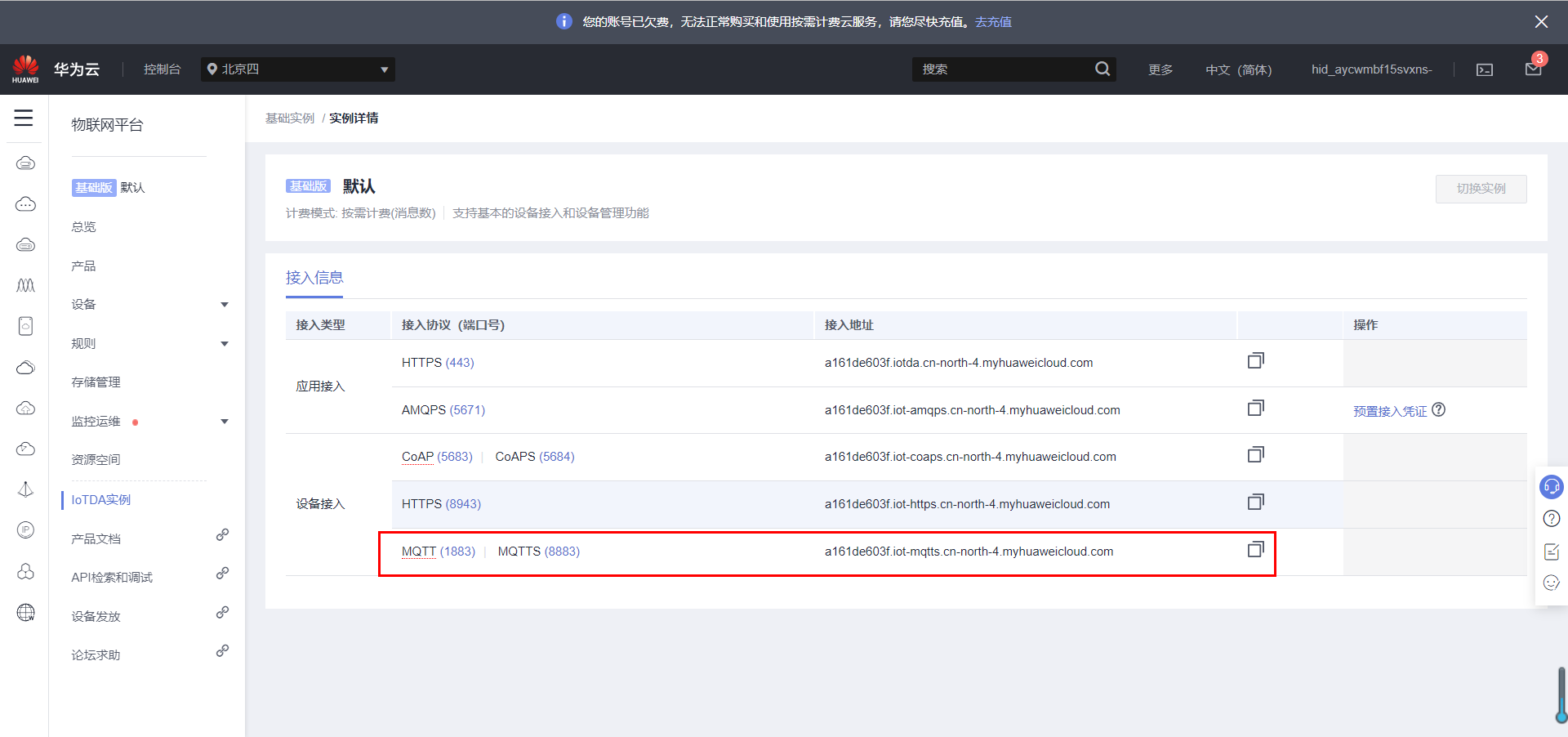Screen dimensions: 1568x737
Task: Click AMQPS (5671) protocol text
Action: pyautogui.click(x=443, y=410)
